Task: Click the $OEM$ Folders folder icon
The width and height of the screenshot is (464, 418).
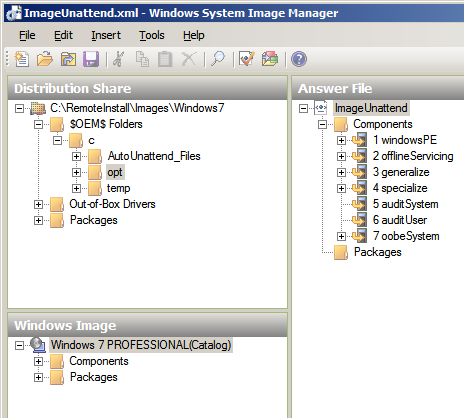Action: 57,124
